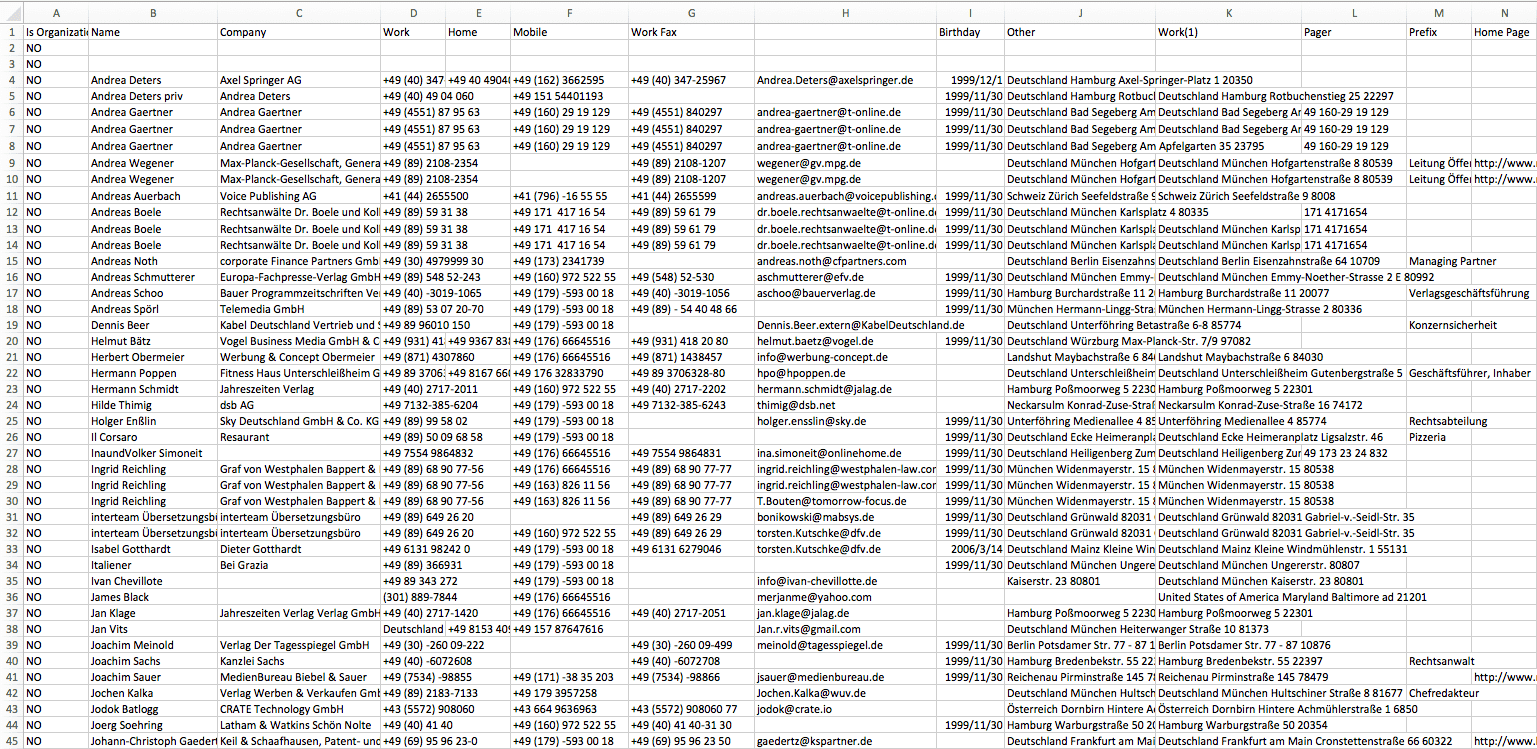Select birthday cell '1999/12/1'
The width and height of the screenshot is (1537, 749).
pyautogui.click(x=970, y=80)
